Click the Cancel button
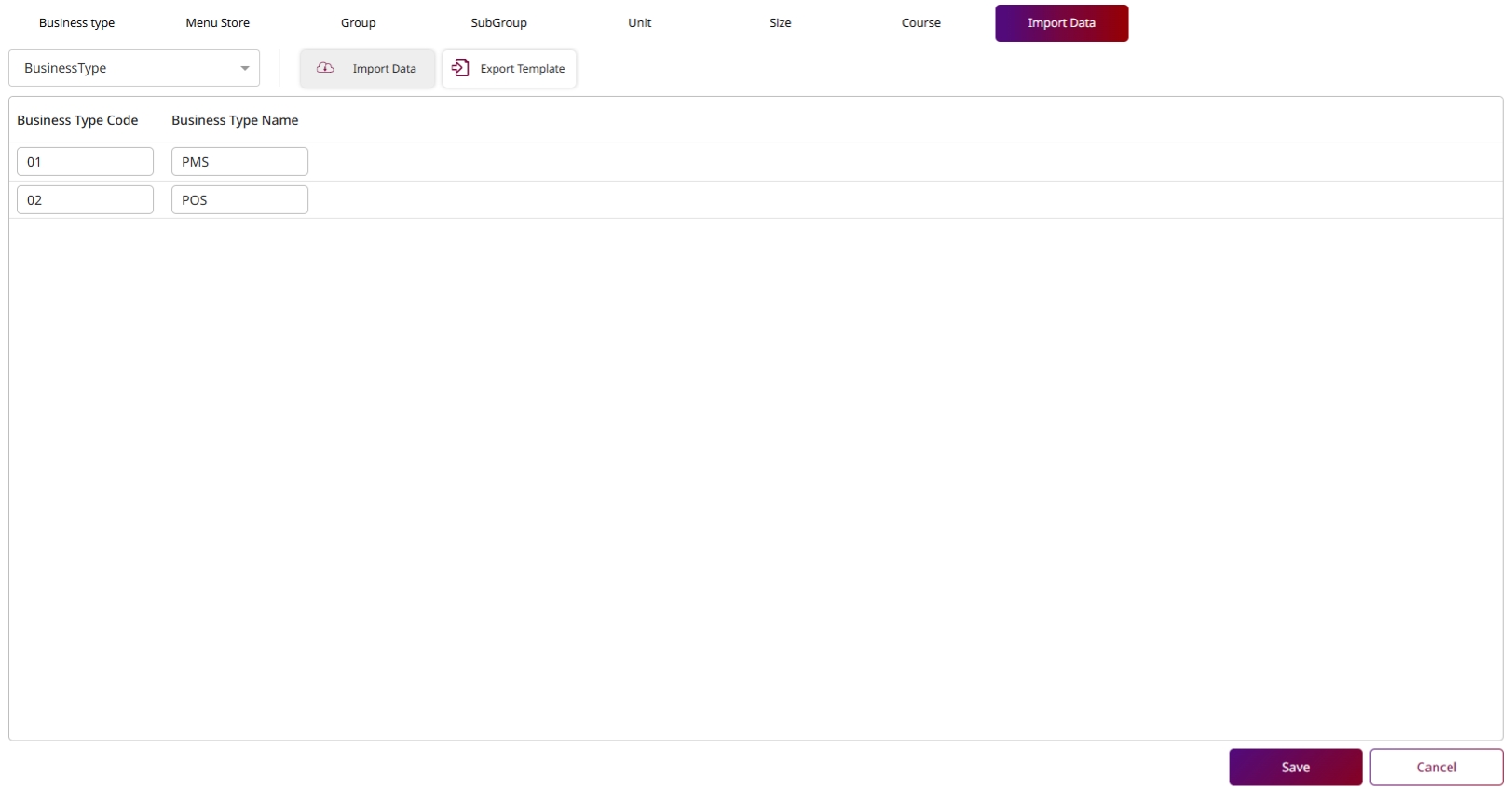This screenshot has width=1512, height=789. [1436, 767]
